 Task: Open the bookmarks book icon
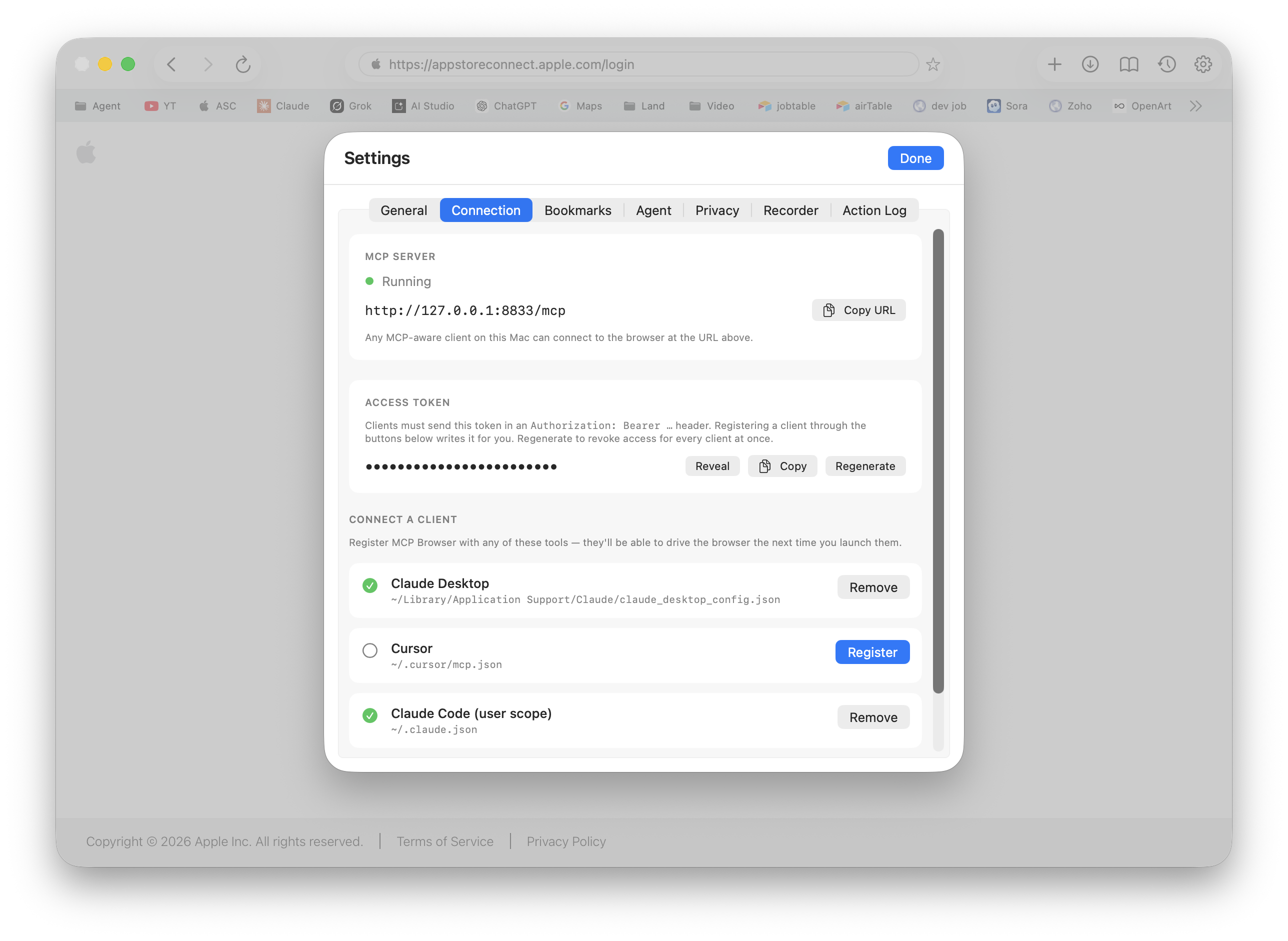click(1129, 64)
